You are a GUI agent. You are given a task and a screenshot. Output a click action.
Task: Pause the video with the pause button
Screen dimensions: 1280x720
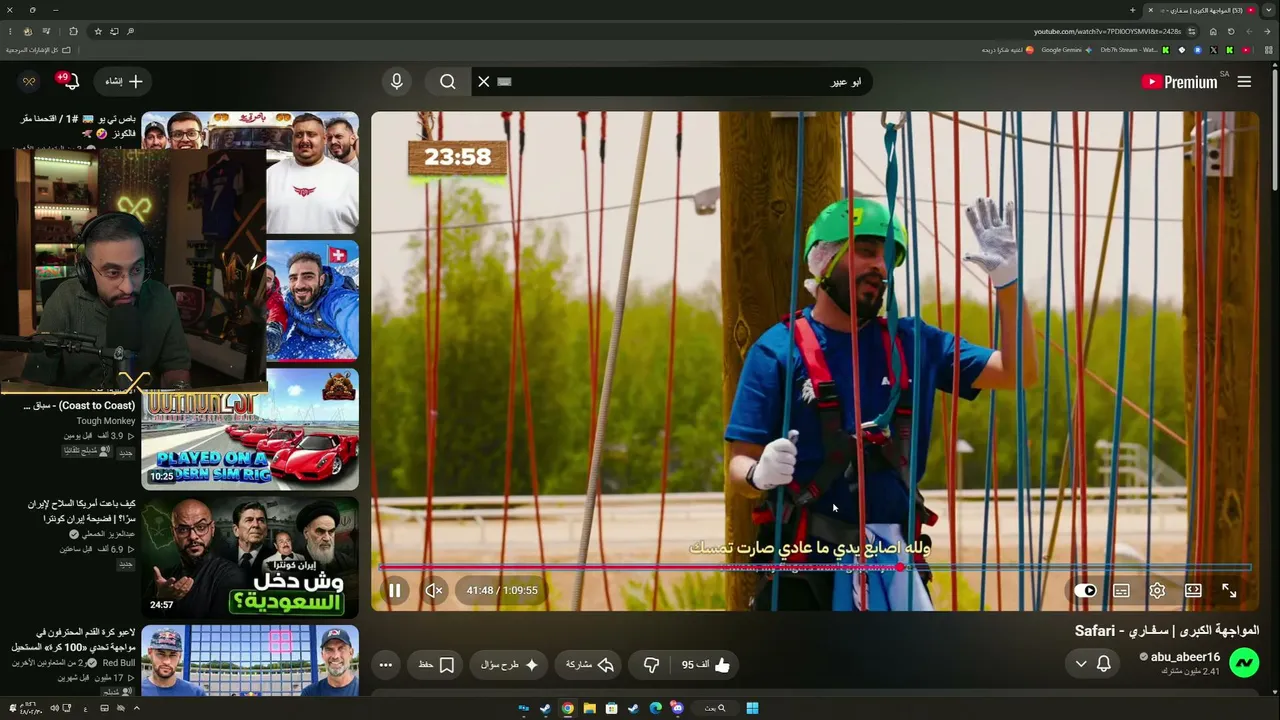[x=395, y=590]
